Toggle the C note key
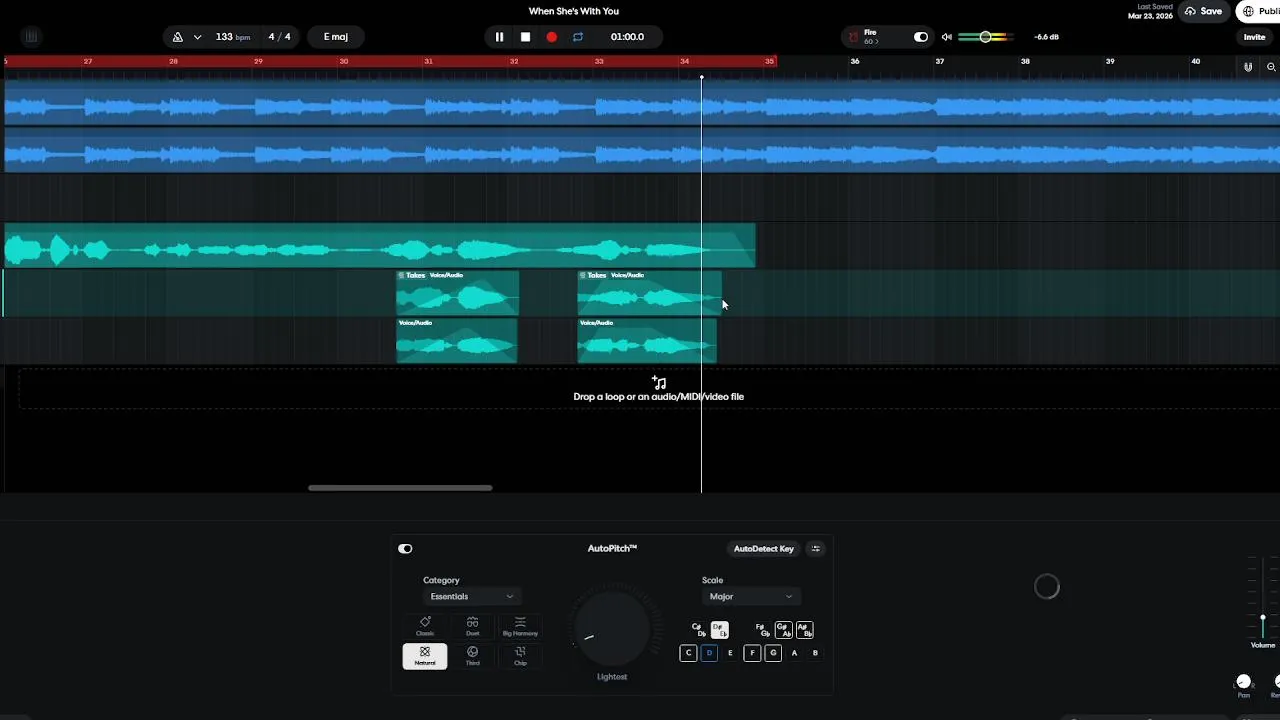 [x=688, y=653]
